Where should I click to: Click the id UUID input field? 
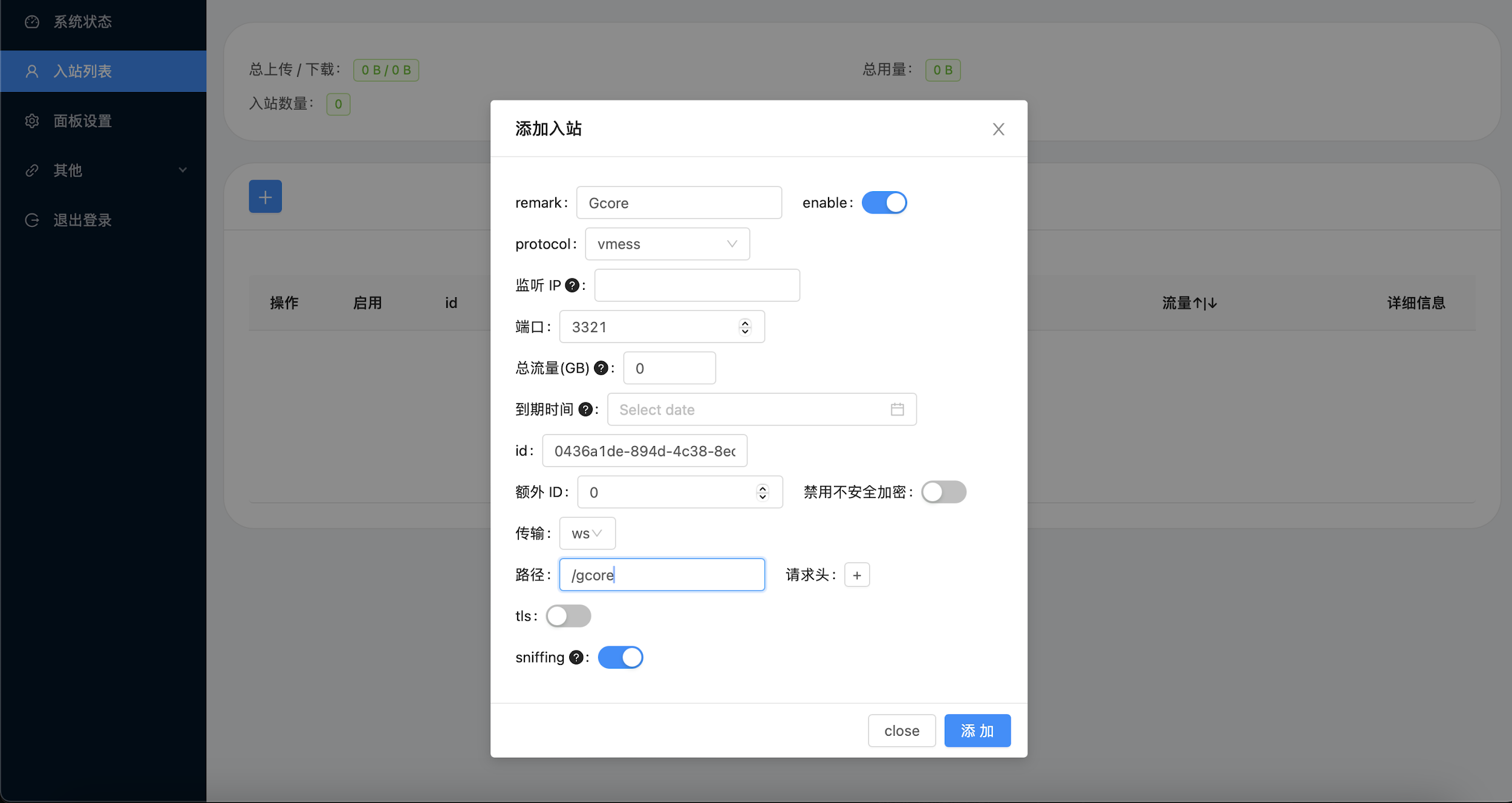[x=645, y=451]
